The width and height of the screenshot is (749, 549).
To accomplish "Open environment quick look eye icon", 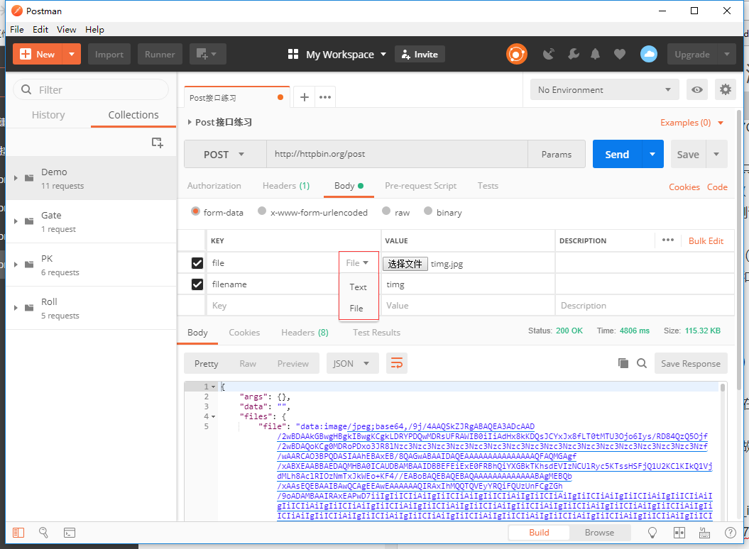I will 697,90.
